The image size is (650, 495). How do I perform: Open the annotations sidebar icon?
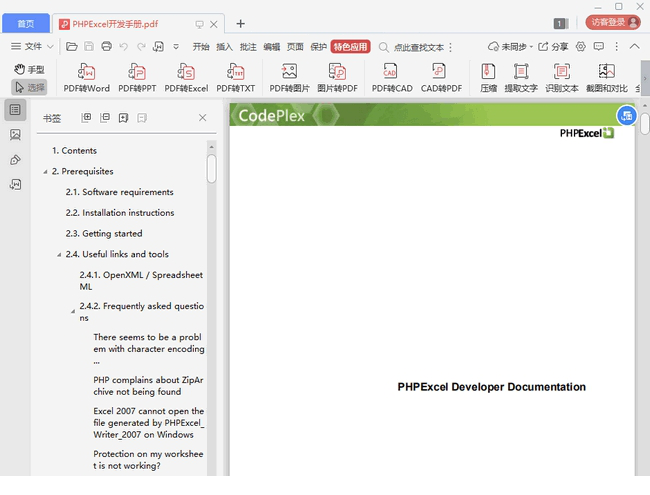point(15,160)
